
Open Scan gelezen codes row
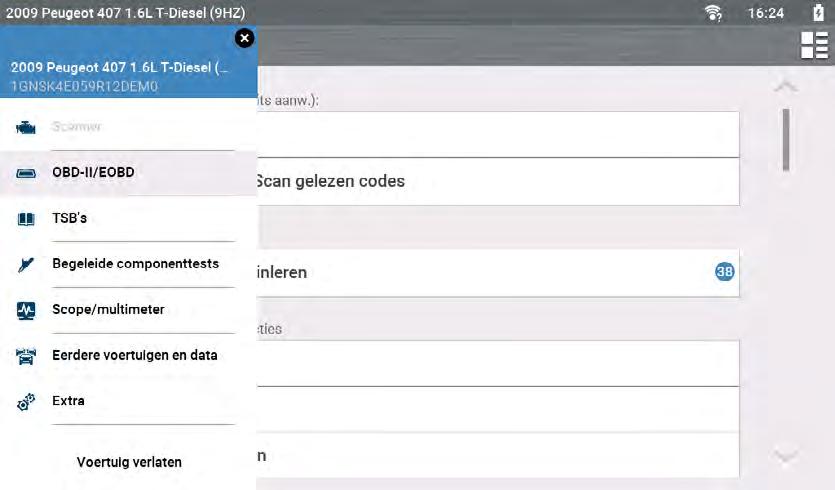(x=498, y=182)
